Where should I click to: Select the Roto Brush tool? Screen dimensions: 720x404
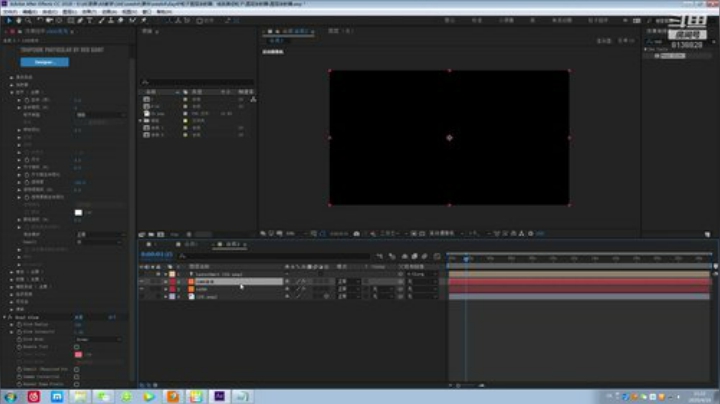click(x=132, y=21)
